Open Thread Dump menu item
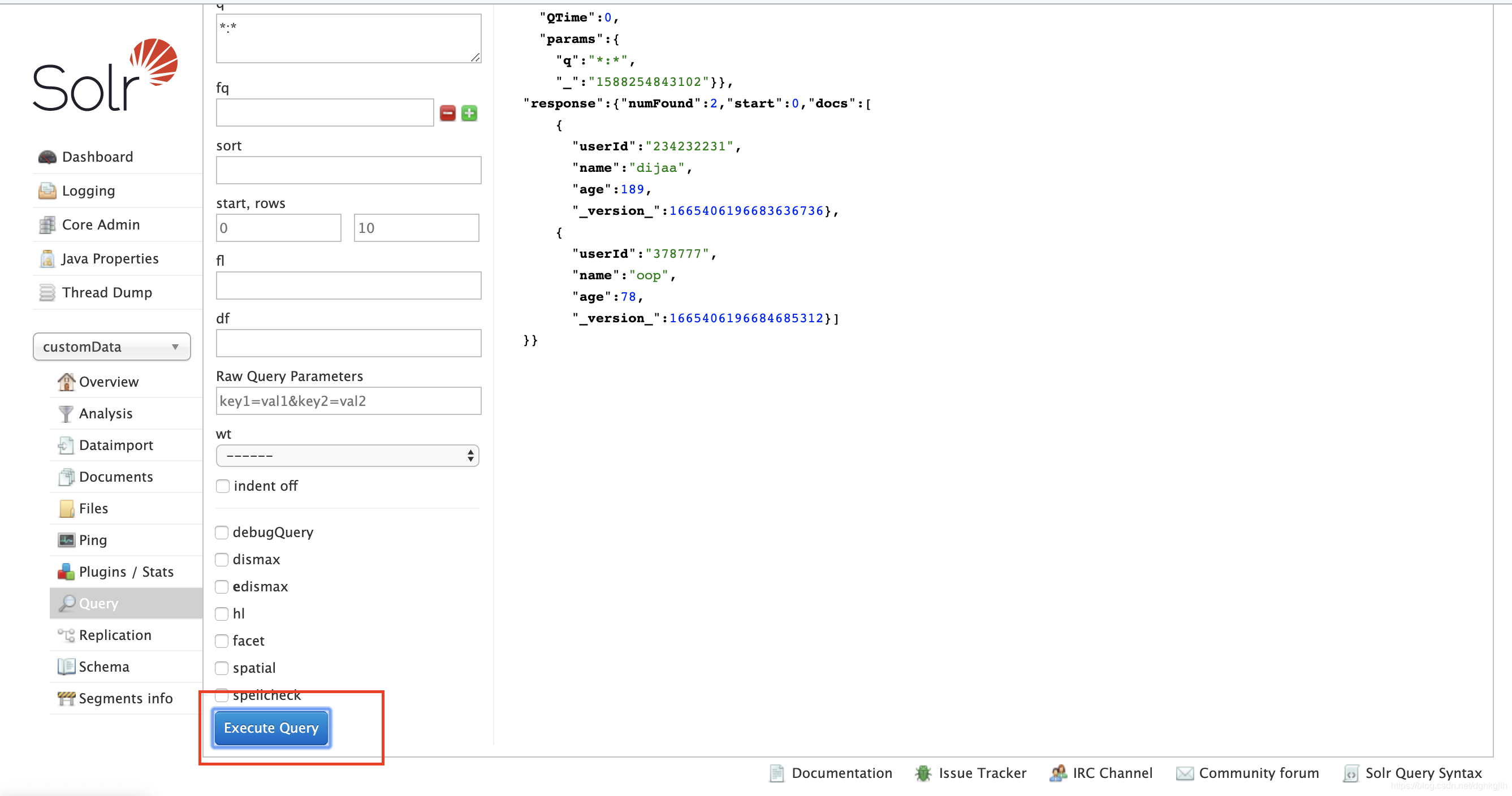The width and height of the screenshot is (1512, 796). click(x=118, y=293)
